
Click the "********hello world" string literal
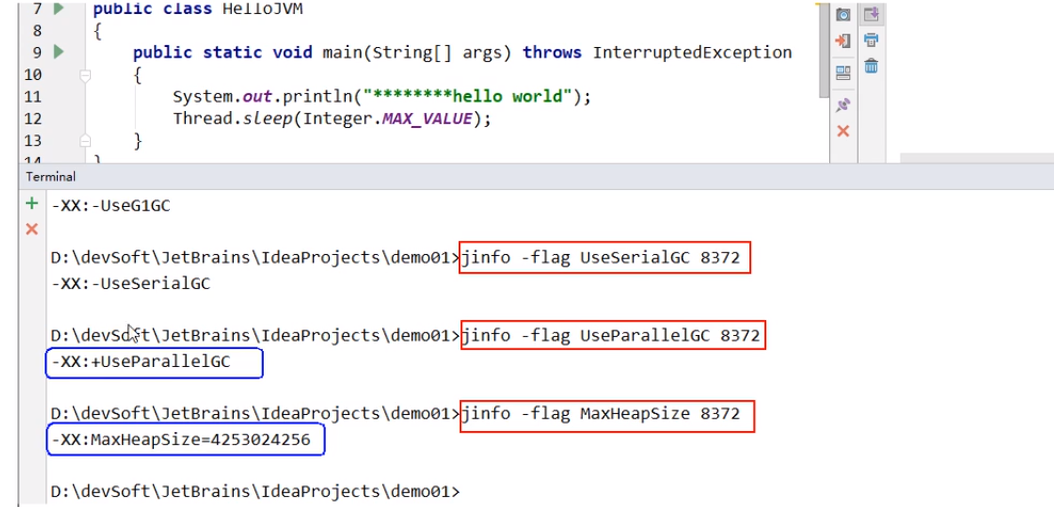pyautogui.click(x=467, y=96)
